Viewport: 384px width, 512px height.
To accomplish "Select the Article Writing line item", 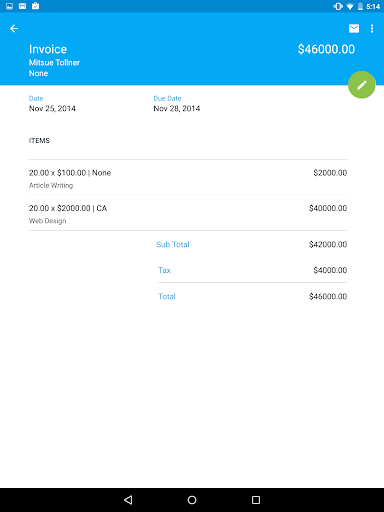I will [x=188, y=178].
